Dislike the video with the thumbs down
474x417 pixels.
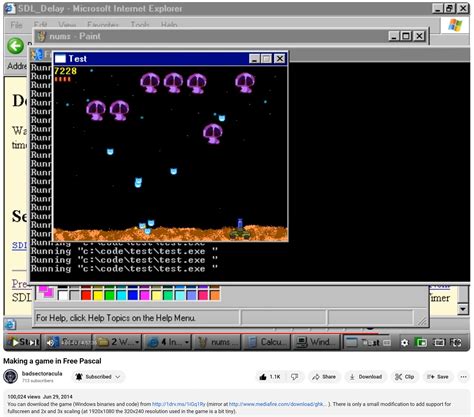point(294,377)
